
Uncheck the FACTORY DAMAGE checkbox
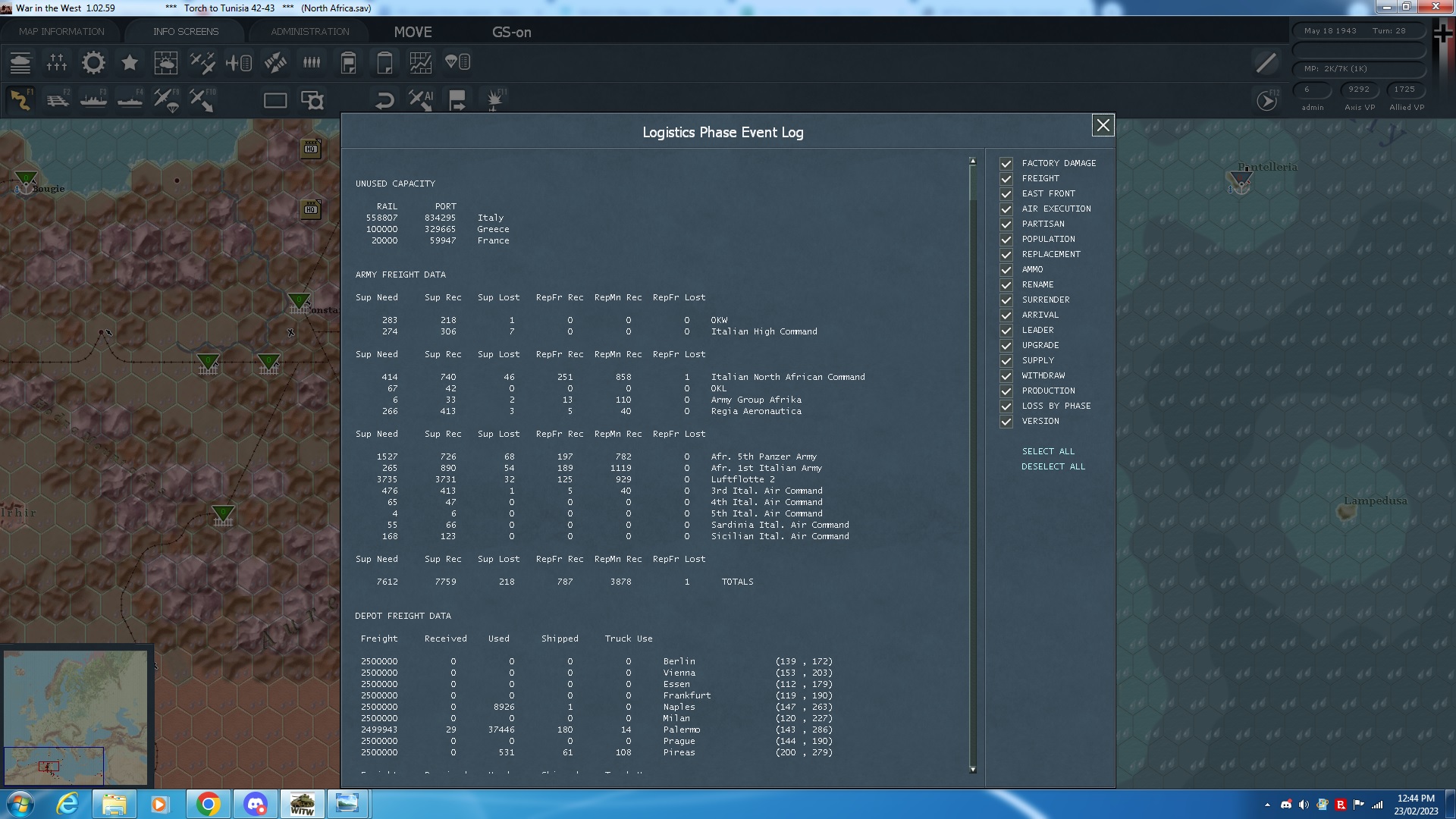click(1006, 164)
